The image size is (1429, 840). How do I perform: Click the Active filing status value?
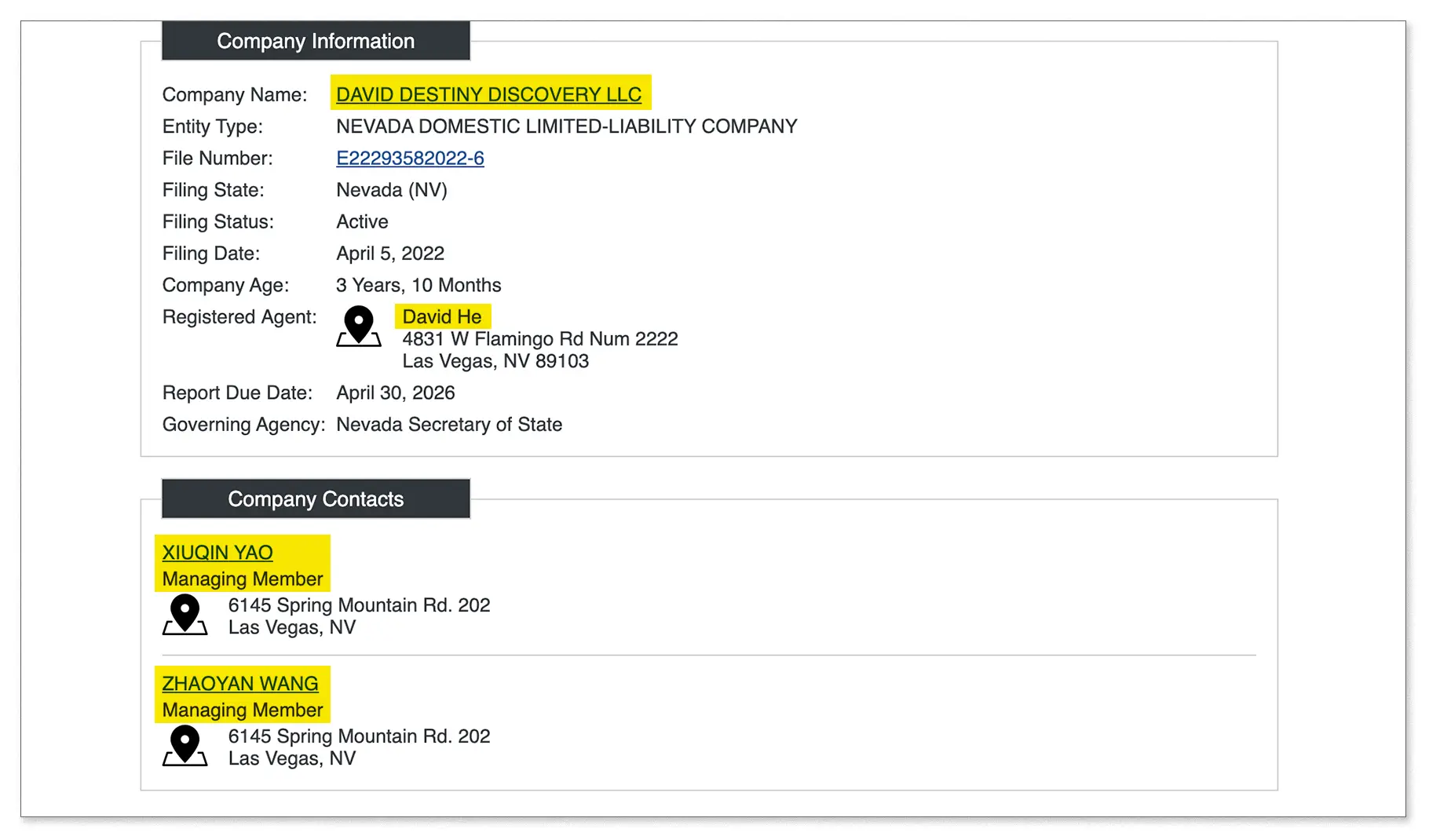coord(362,221)
